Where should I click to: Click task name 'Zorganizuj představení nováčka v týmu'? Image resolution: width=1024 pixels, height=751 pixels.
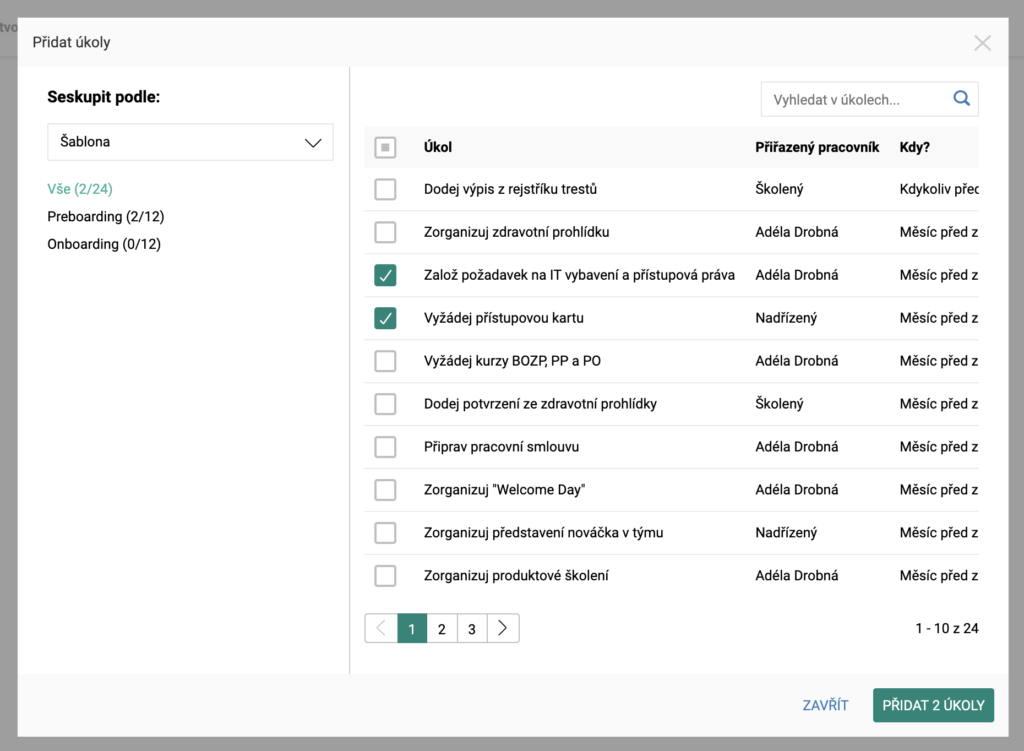click(543, 533)
